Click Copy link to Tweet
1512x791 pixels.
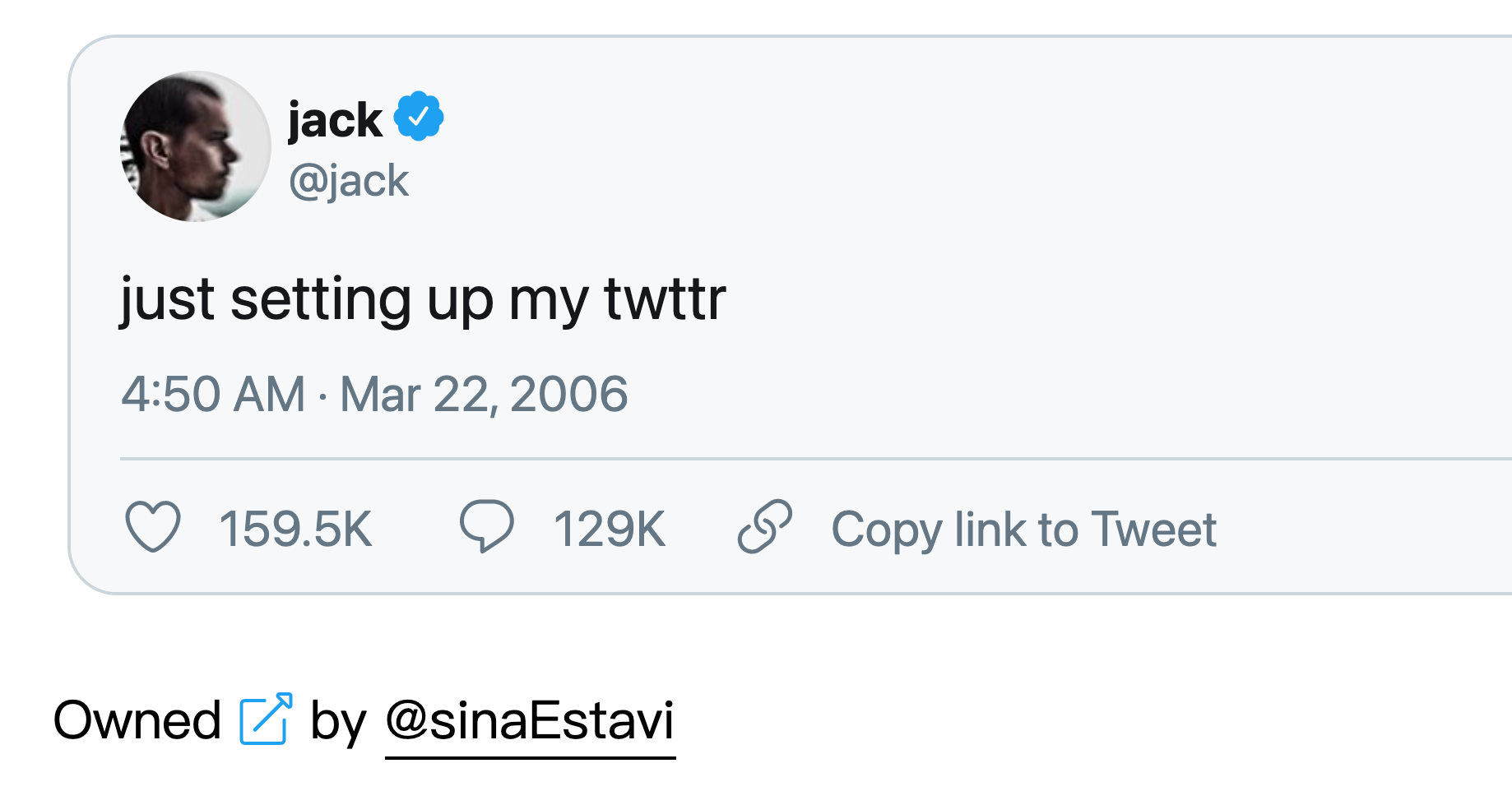(x=1023, y=529)
